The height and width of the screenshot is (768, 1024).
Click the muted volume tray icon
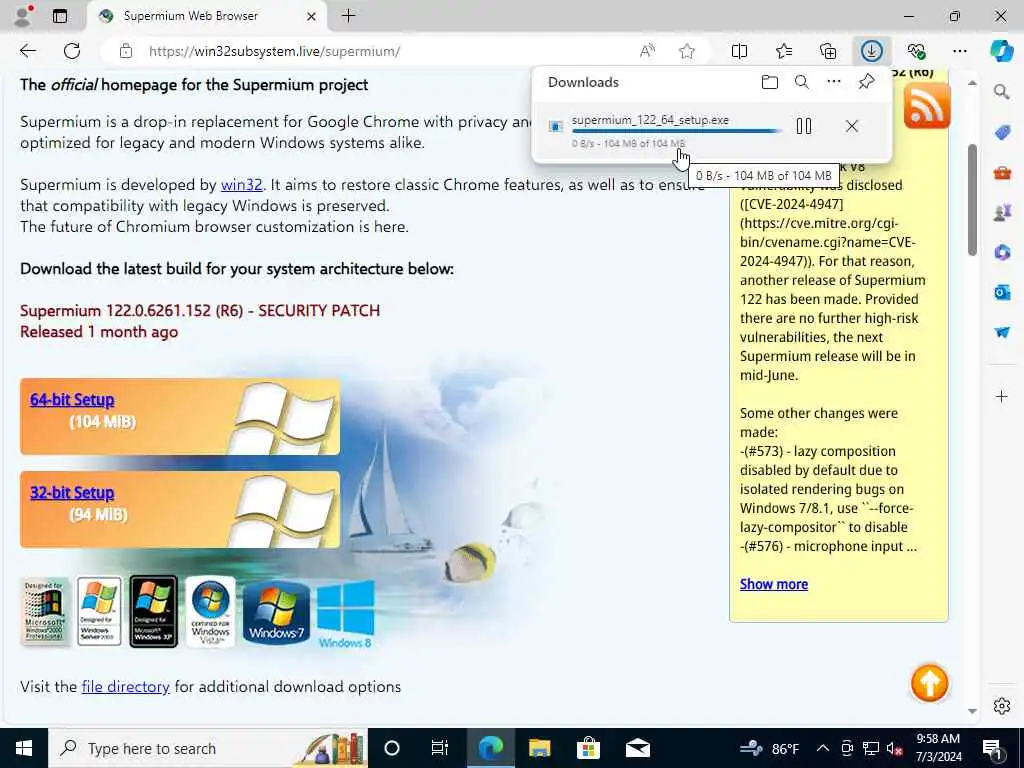point(894,748)
